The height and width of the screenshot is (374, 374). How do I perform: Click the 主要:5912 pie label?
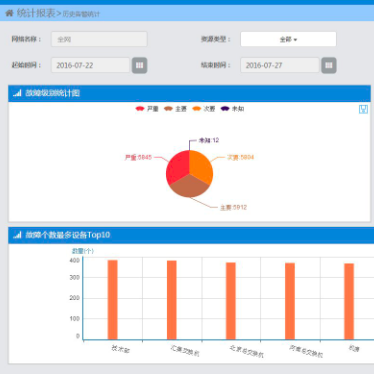point(233,207)
